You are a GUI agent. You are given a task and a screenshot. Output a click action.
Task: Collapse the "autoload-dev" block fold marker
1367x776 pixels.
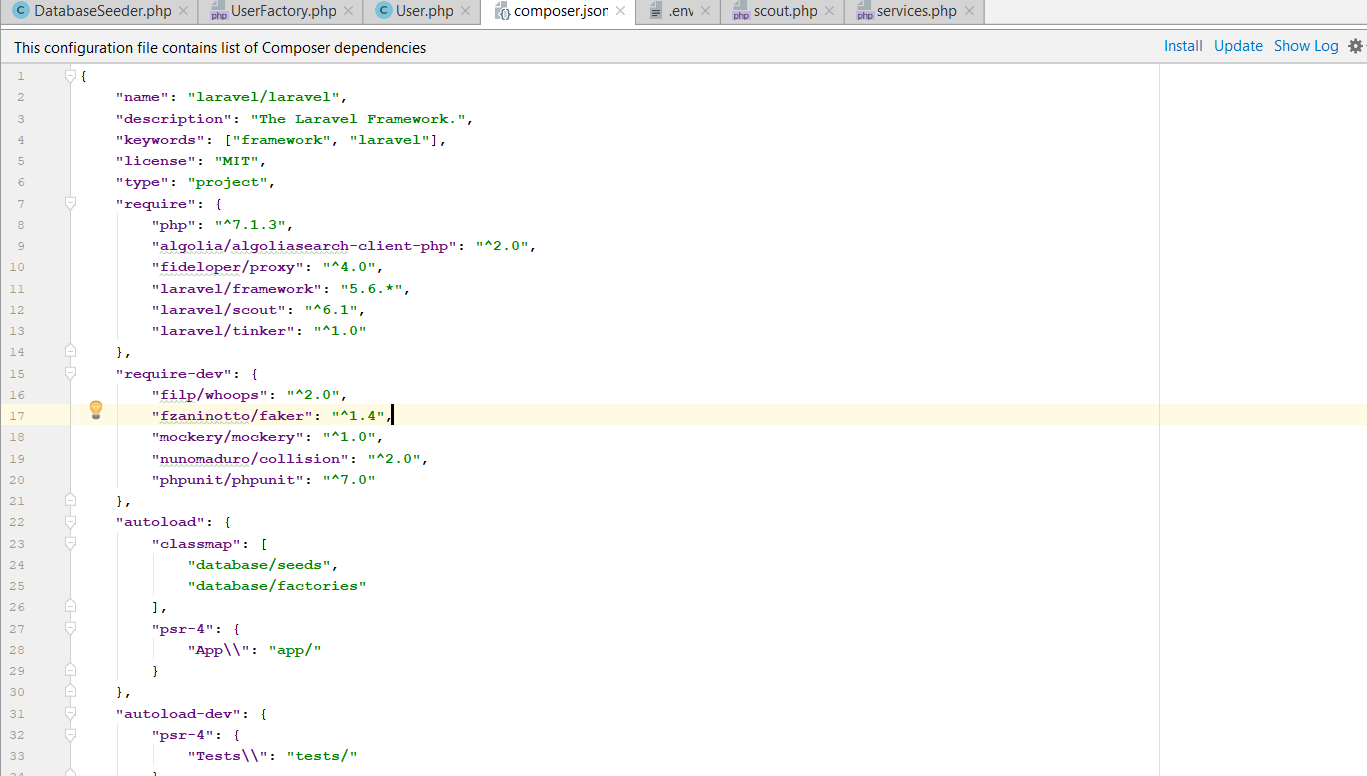[70, 714]
